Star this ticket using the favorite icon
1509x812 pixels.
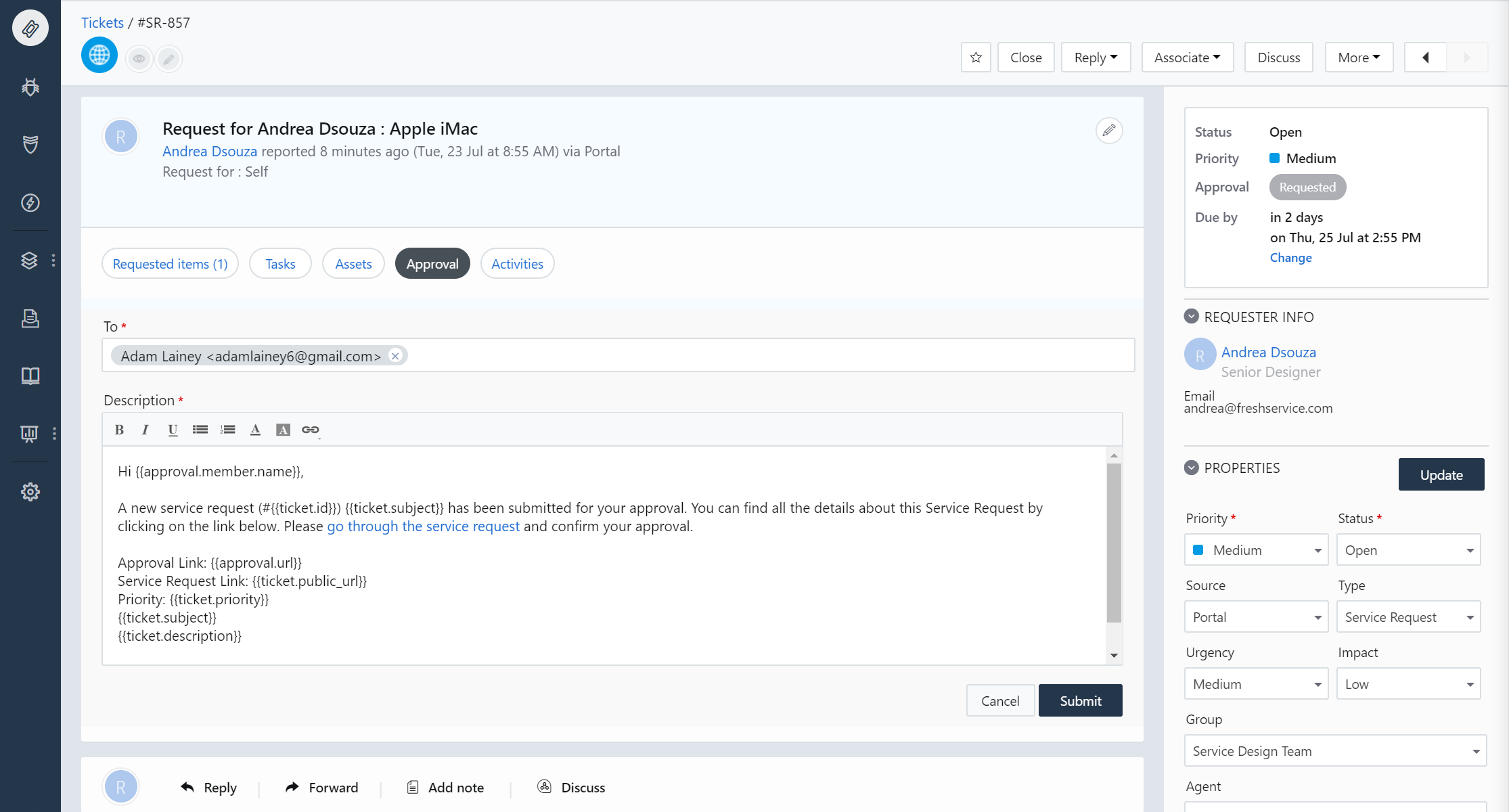point(975,57)
